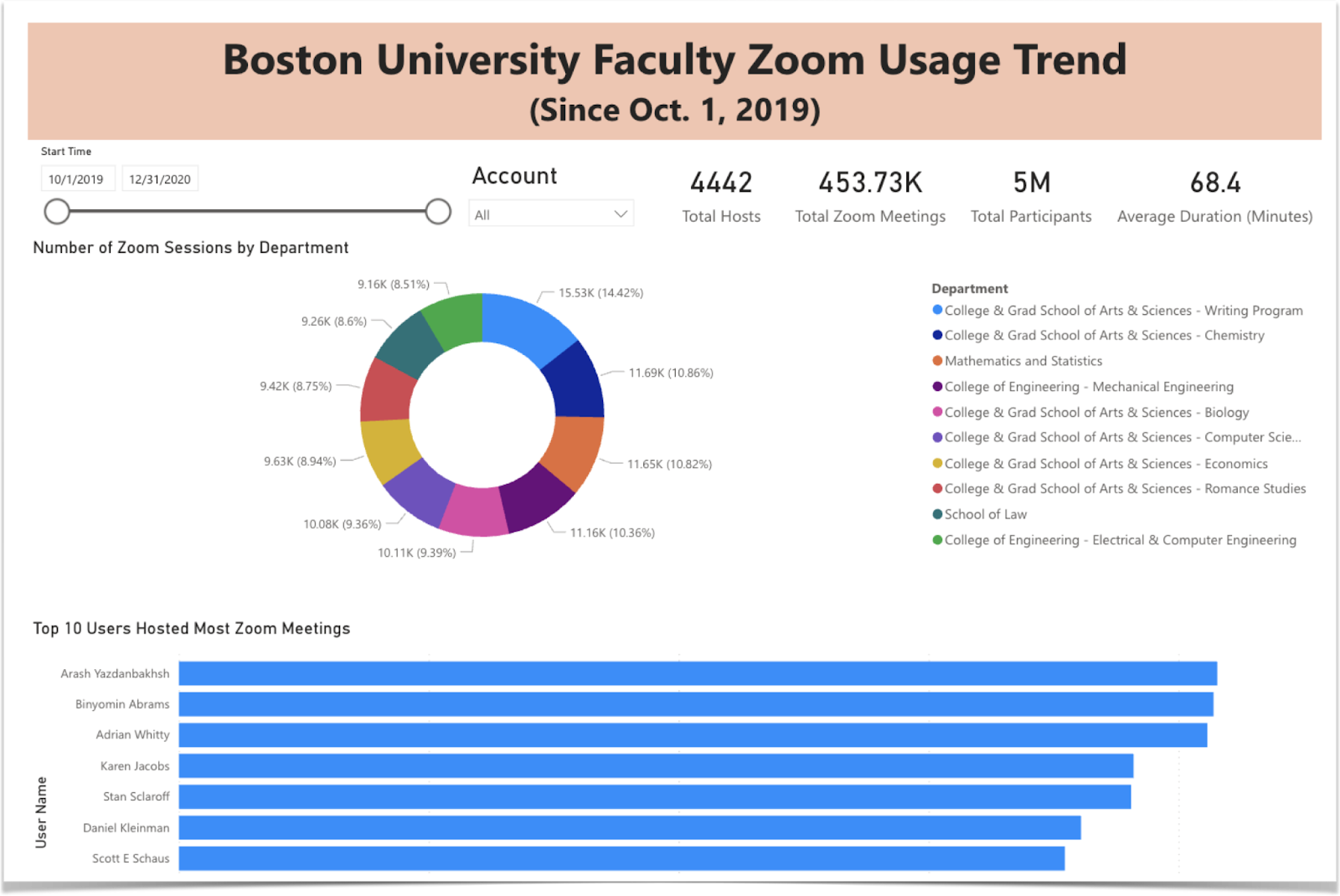The height and width of the screenshot is (896, 1340).
Task: Select Stan Sclaroff's bar
Action: [x=655, y=796]
